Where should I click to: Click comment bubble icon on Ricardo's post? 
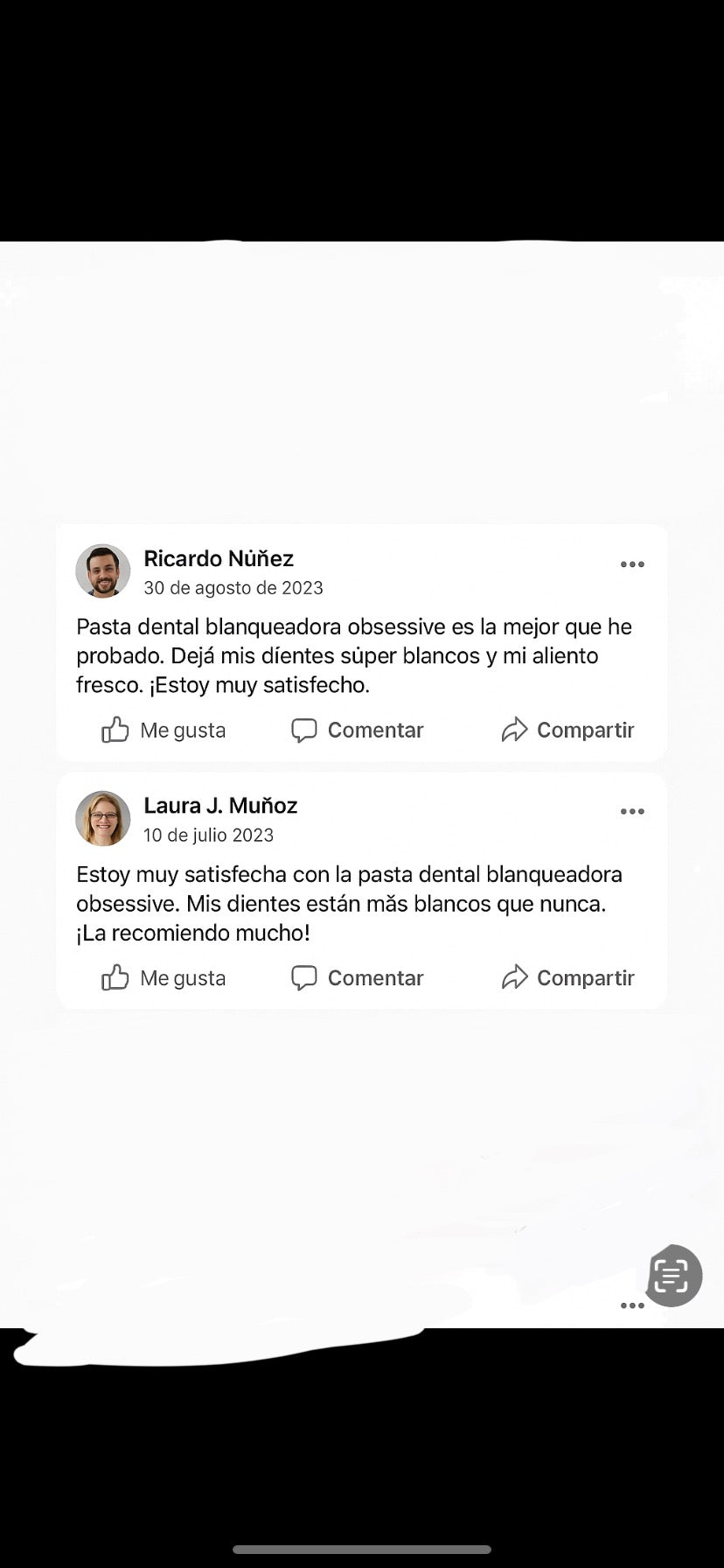pos(303,730)
